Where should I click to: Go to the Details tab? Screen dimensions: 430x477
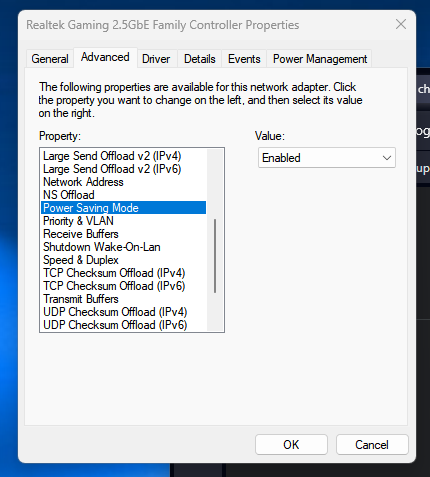tap(200, 59)
